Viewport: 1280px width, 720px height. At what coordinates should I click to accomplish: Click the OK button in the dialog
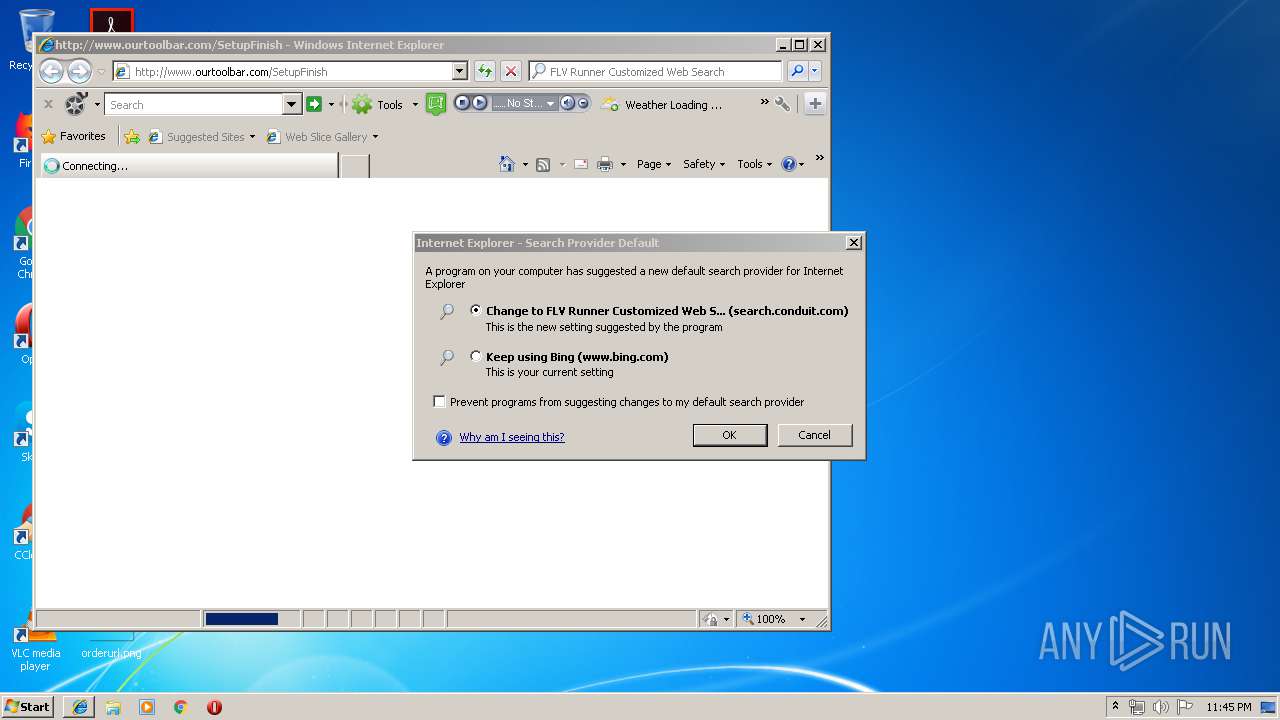coord(730,435)
